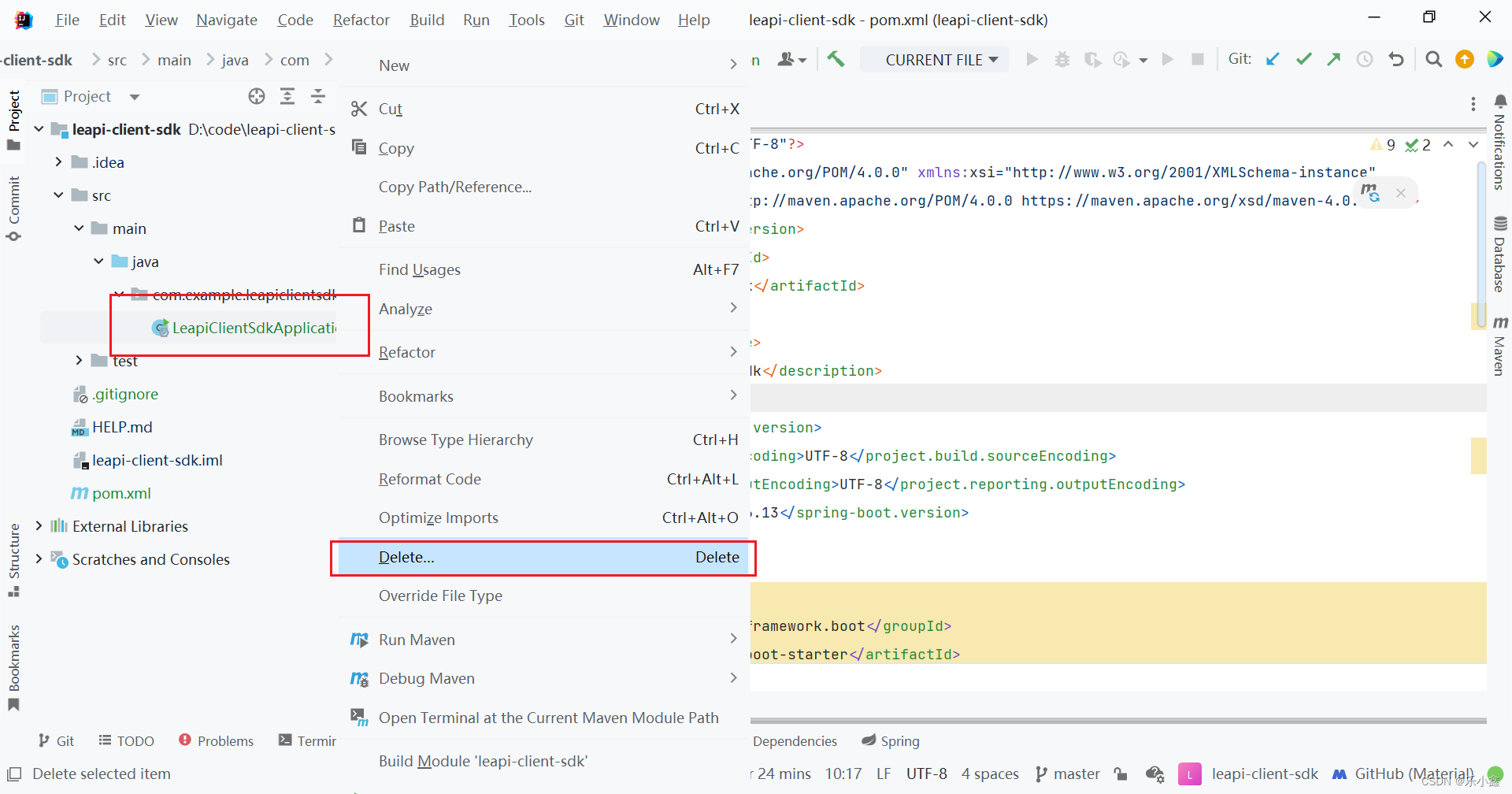Expand the test folder in the Project tree
1512x794 pixels.
[78, 361]
